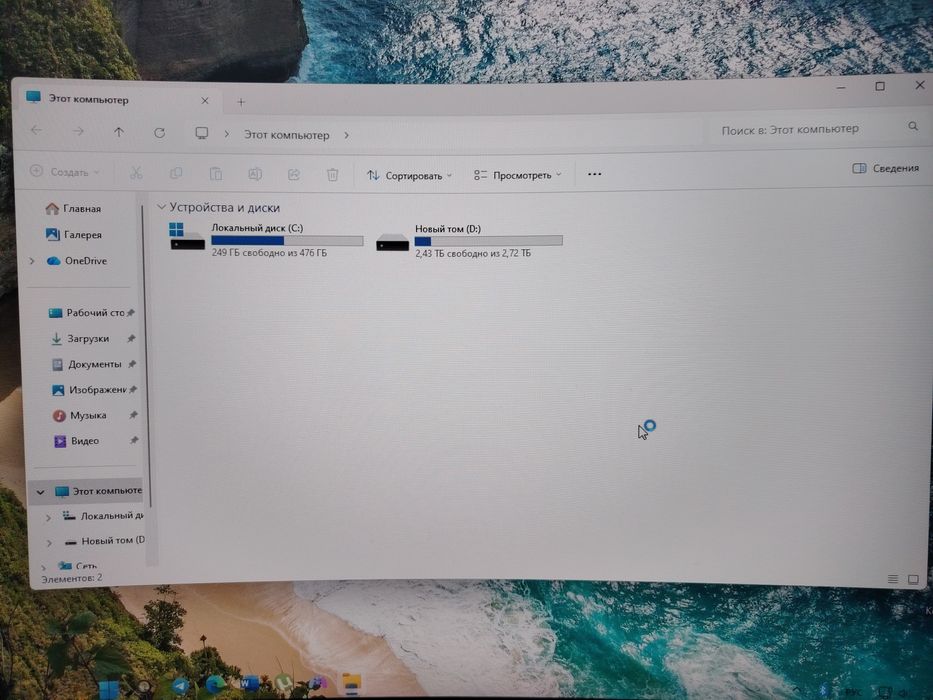Open Загрузки in the sidebar
This screenshot has height=700, width=933.
coord(80,338)
